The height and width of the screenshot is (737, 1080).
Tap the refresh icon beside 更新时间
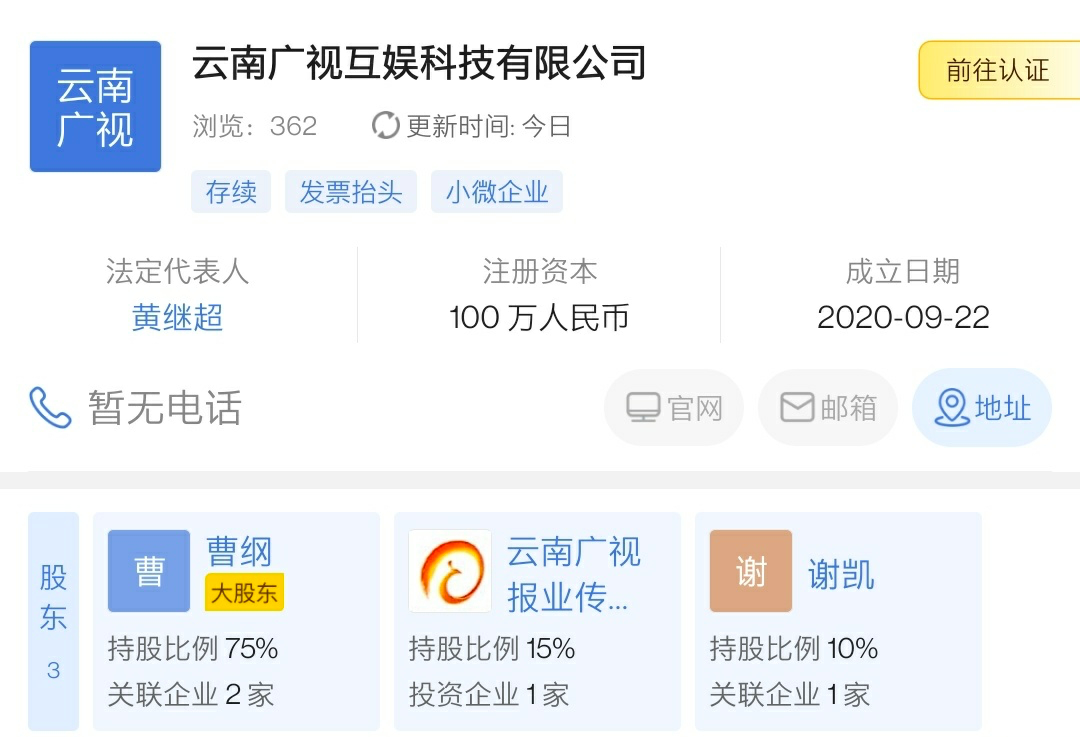click(385, 125)
